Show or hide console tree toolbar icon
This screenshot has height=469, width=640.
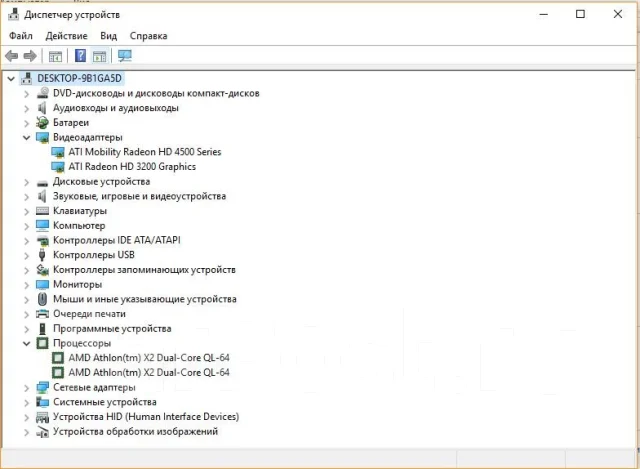click(x=55, y=56)
